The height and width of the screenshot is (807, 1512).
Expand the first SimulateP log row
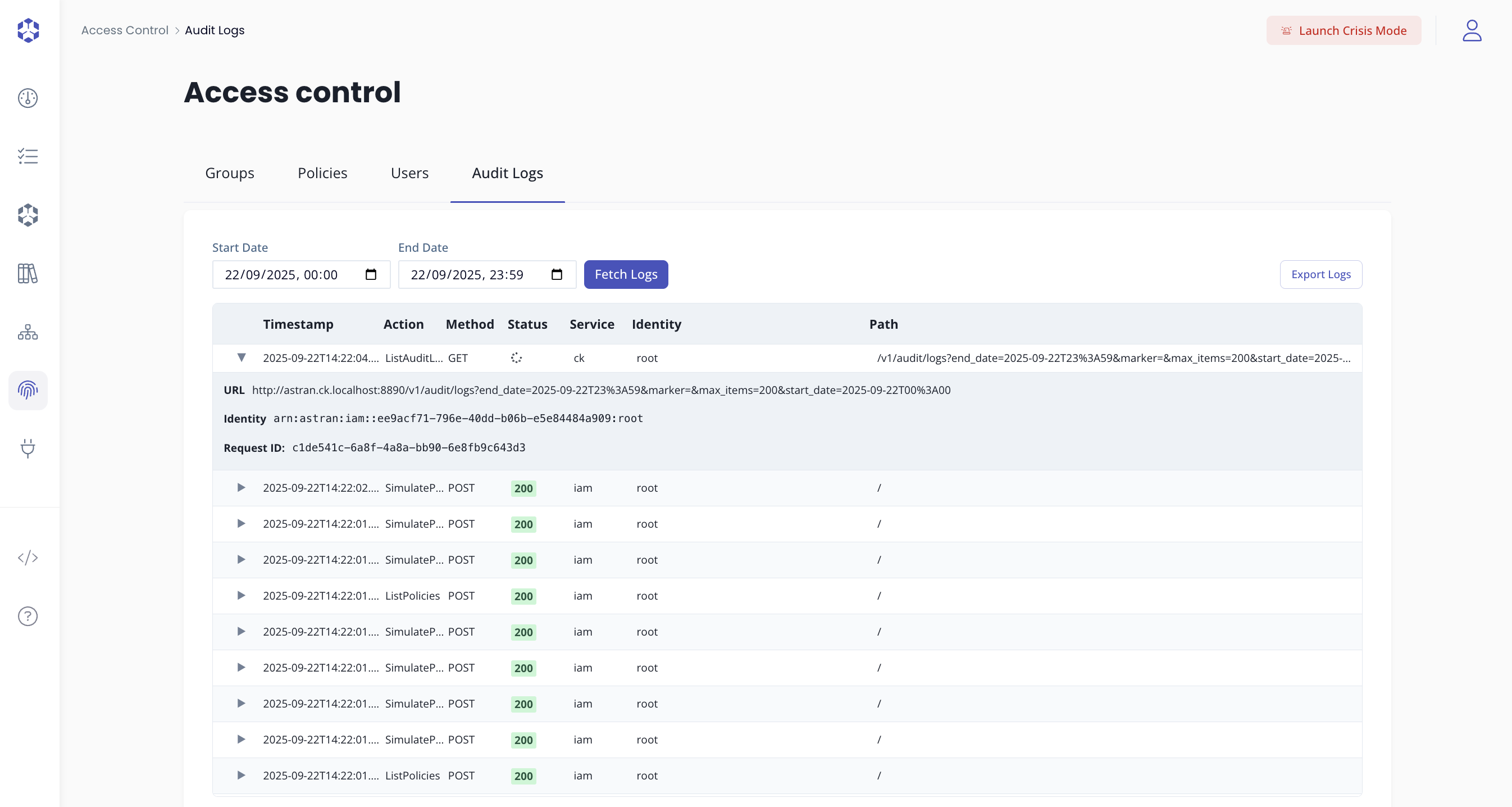coord(240,488)
